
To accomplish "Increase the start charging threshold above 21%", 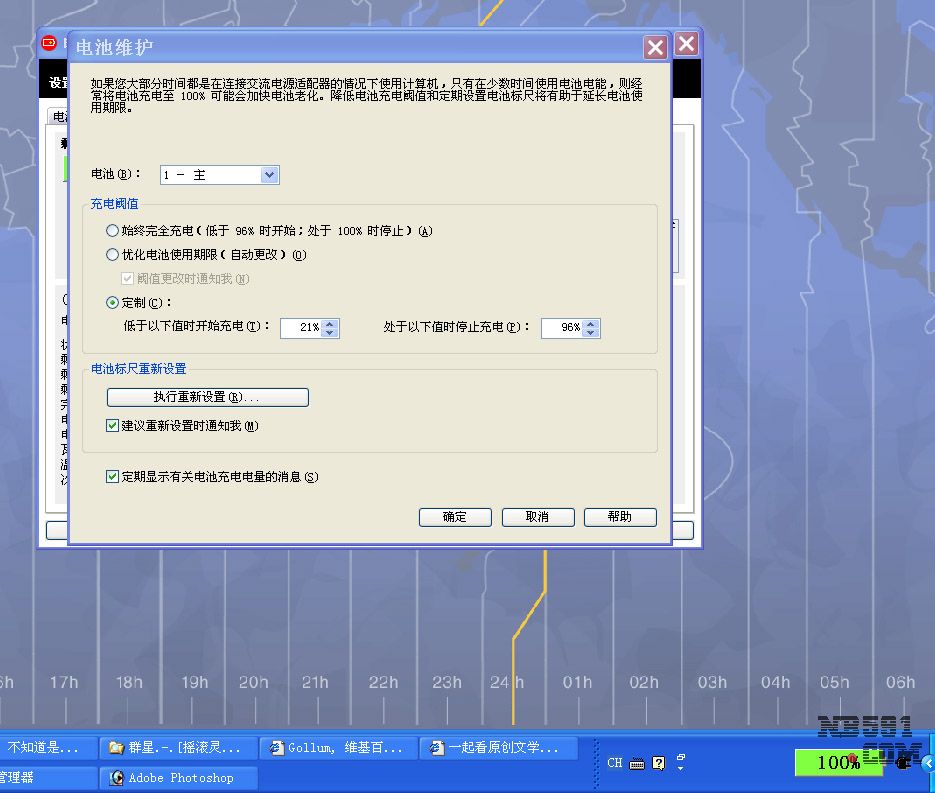I will pyautogui.click(x=331, y=323).
